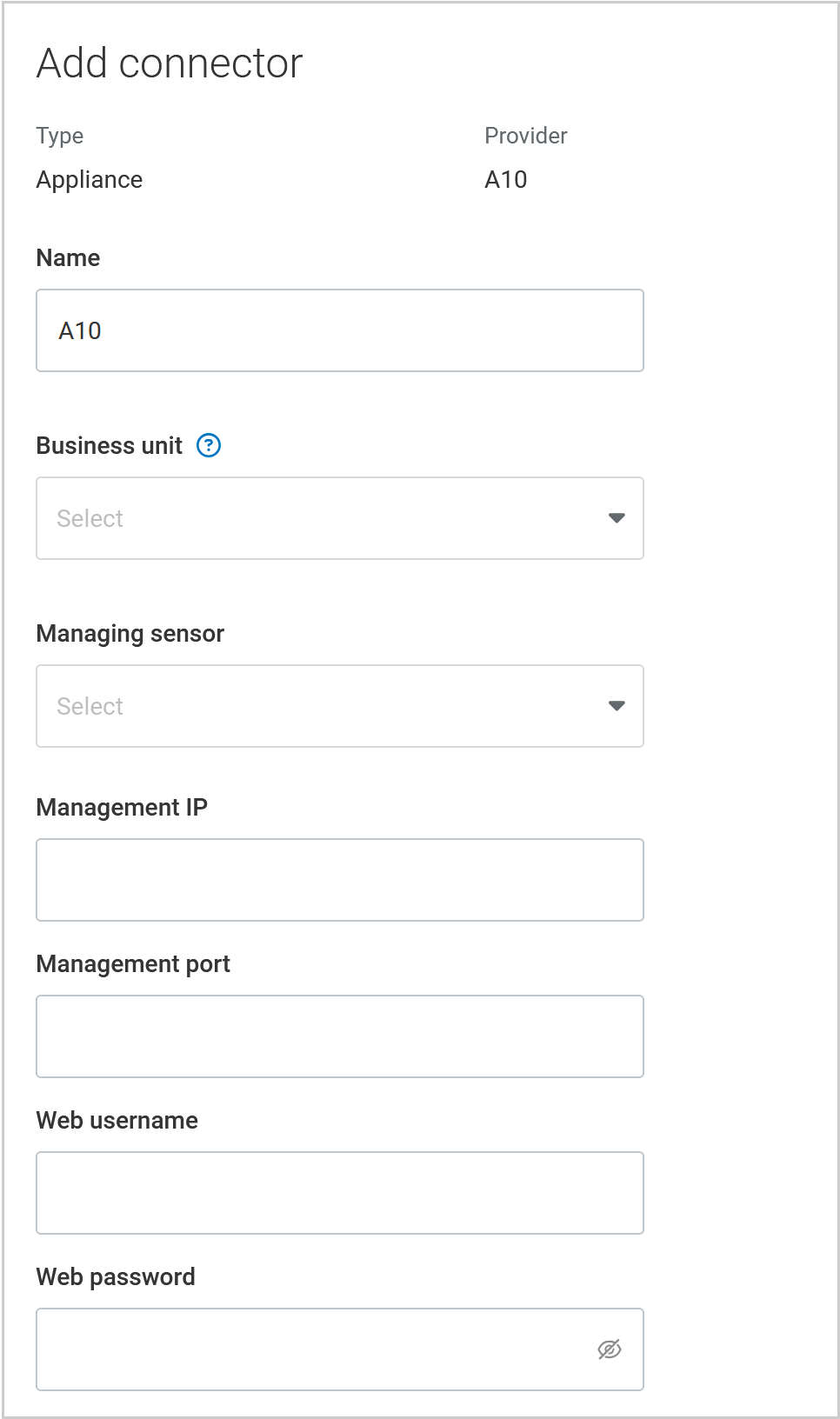Toggle the Web password visibility eye icon
This screenshot has height=1419, width=840.
coord(611,1349)
